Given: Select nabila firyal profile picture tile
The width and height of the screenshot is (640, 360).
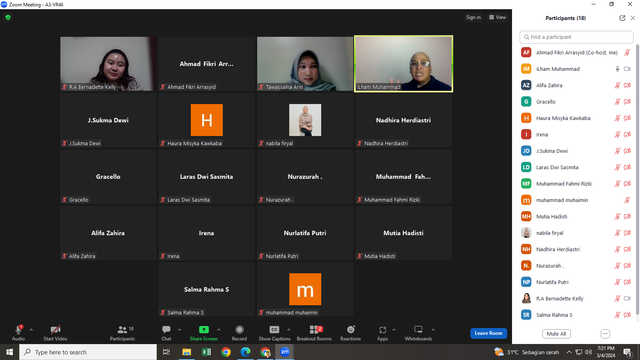Looking at the screenshot, I should tap(305, 120).
